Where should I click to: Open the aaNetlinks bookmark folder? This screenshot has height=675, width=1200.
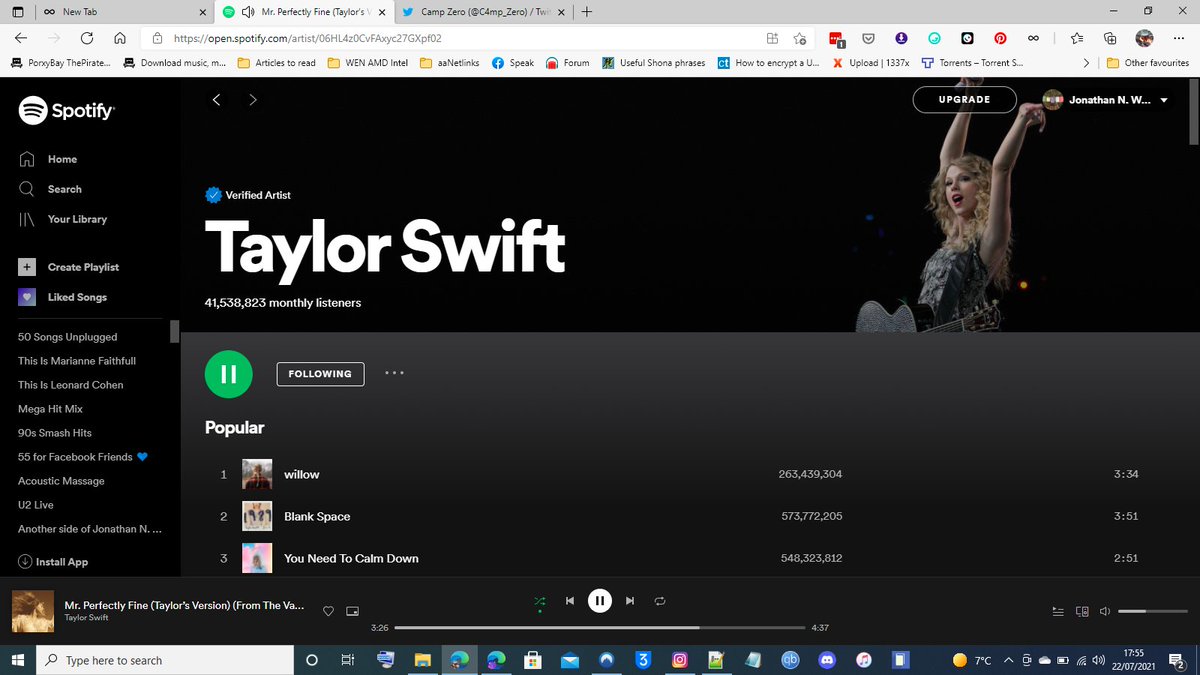point(451,63)
